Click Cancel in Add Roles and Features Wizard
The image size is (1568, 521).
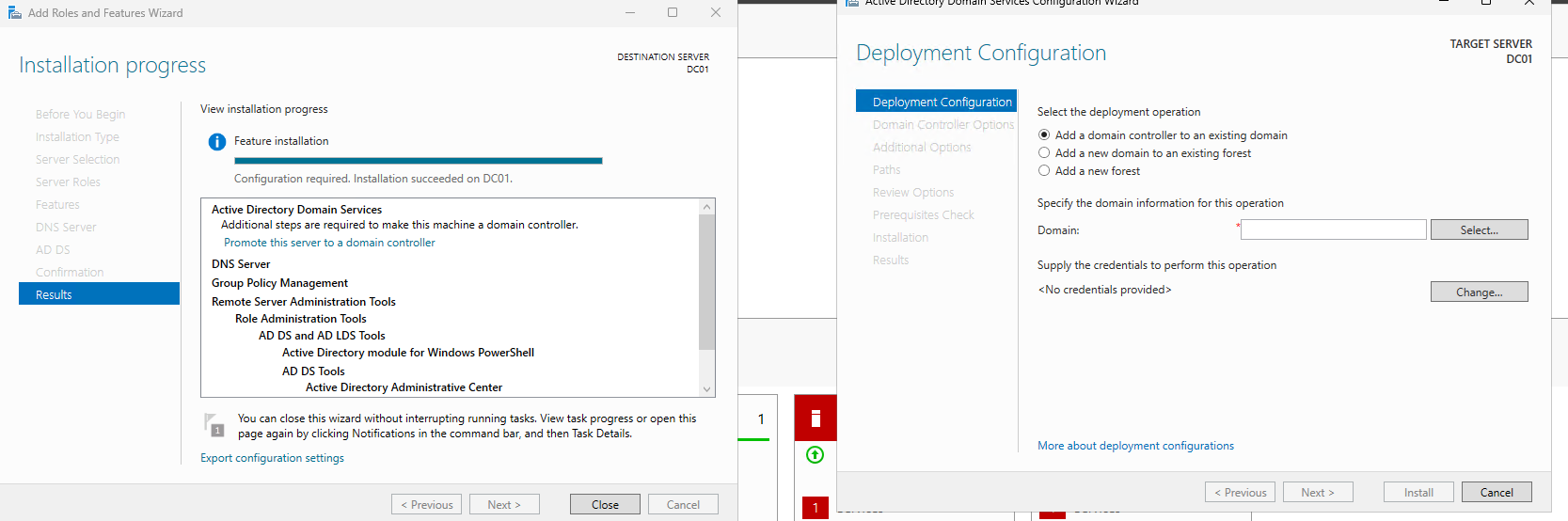pyautogui.click(x=683, y=505)
